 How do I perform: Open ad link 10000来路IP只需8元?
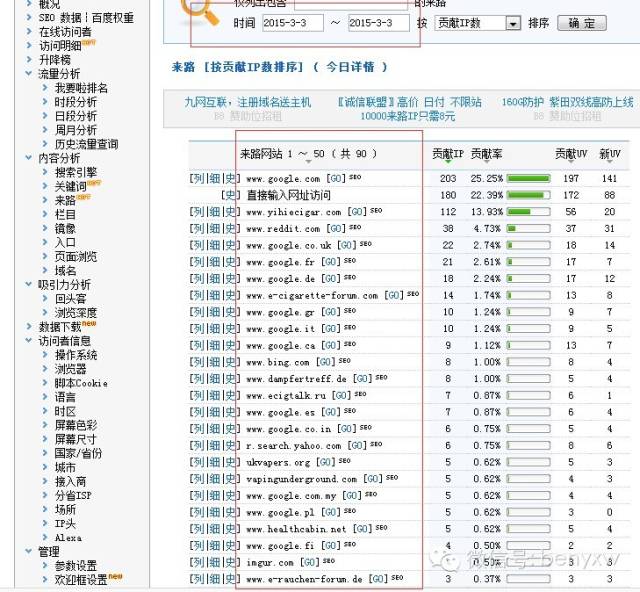pyautogui.click(x=407, y=116)
